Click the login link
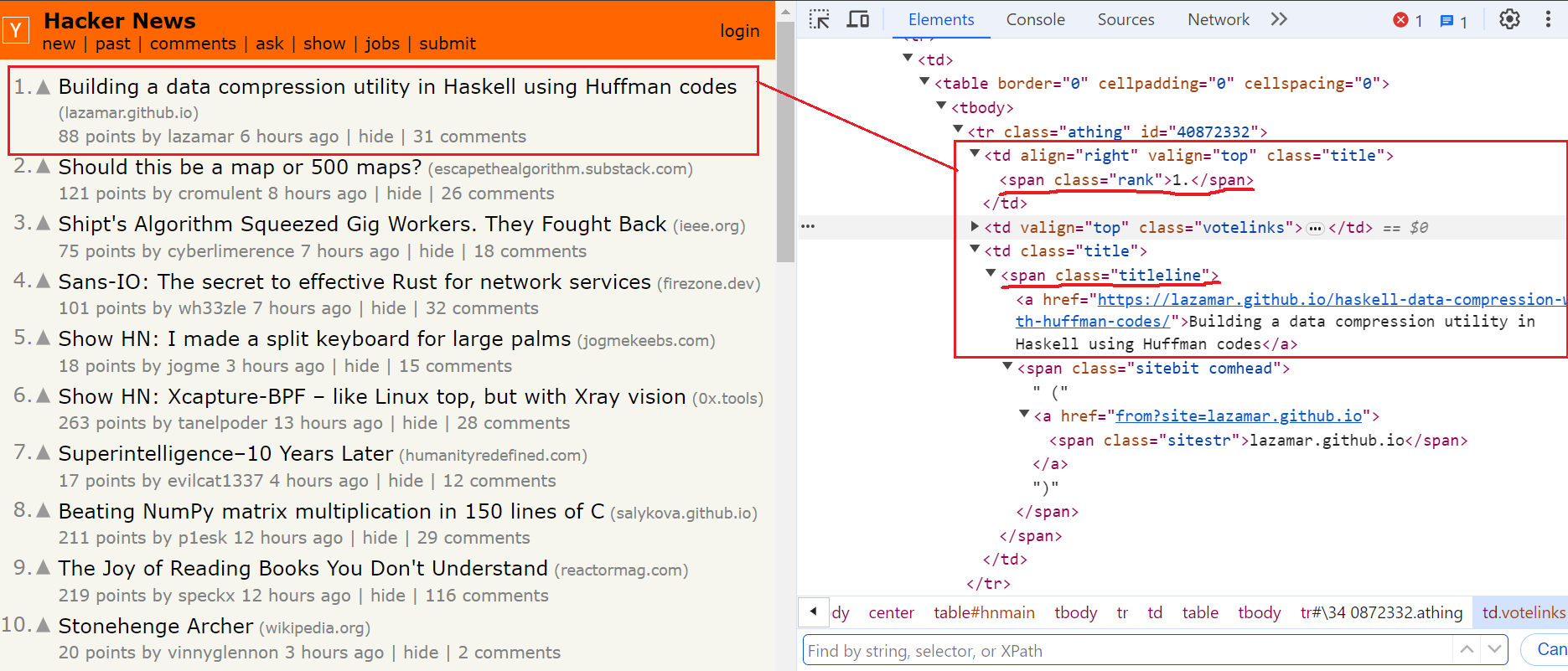 click(739, 31)
